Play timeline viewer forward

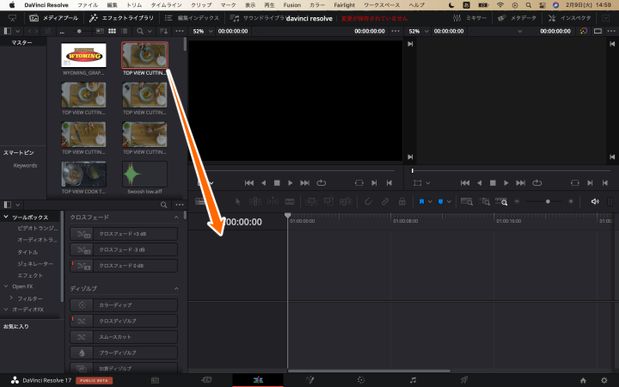click(x=506, y=183)
